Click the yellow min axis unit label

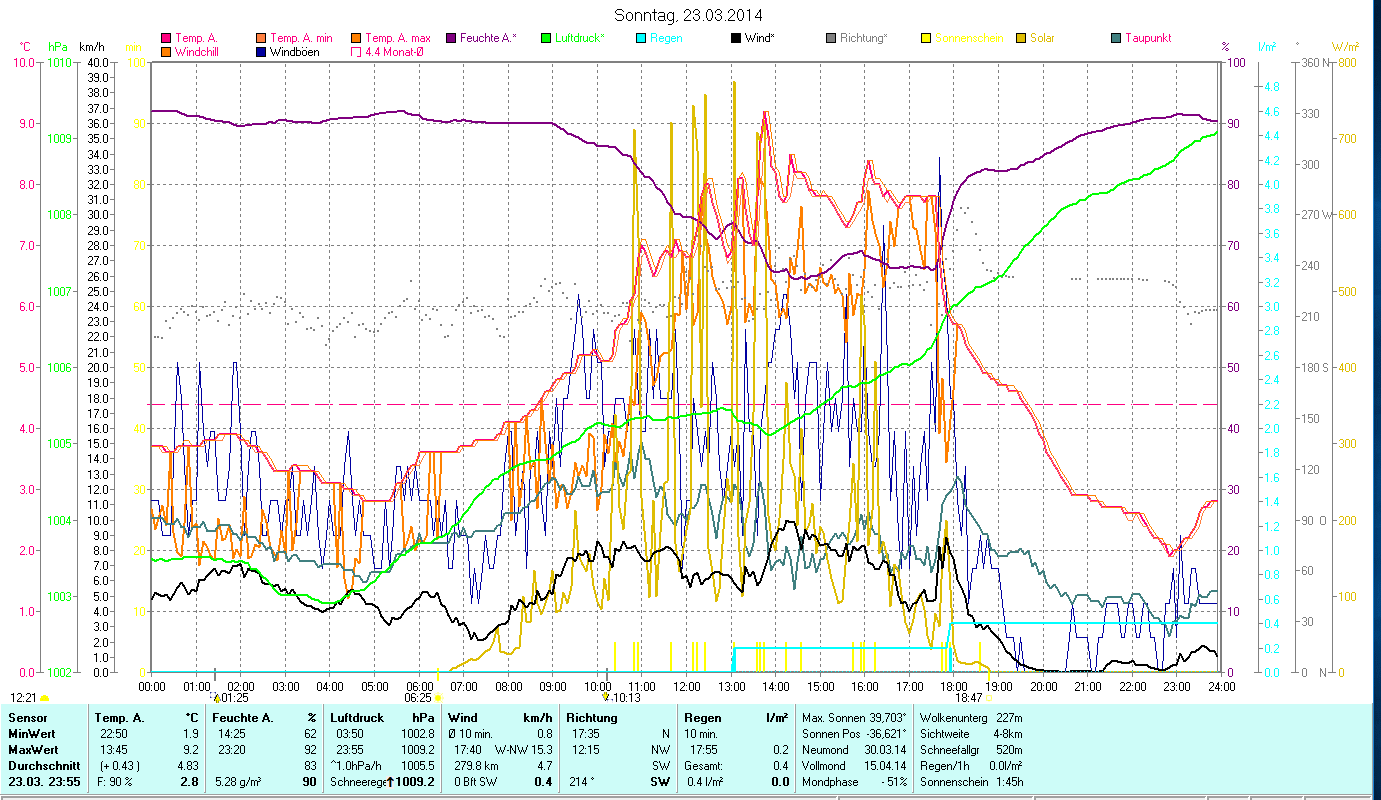pos(133,47)
